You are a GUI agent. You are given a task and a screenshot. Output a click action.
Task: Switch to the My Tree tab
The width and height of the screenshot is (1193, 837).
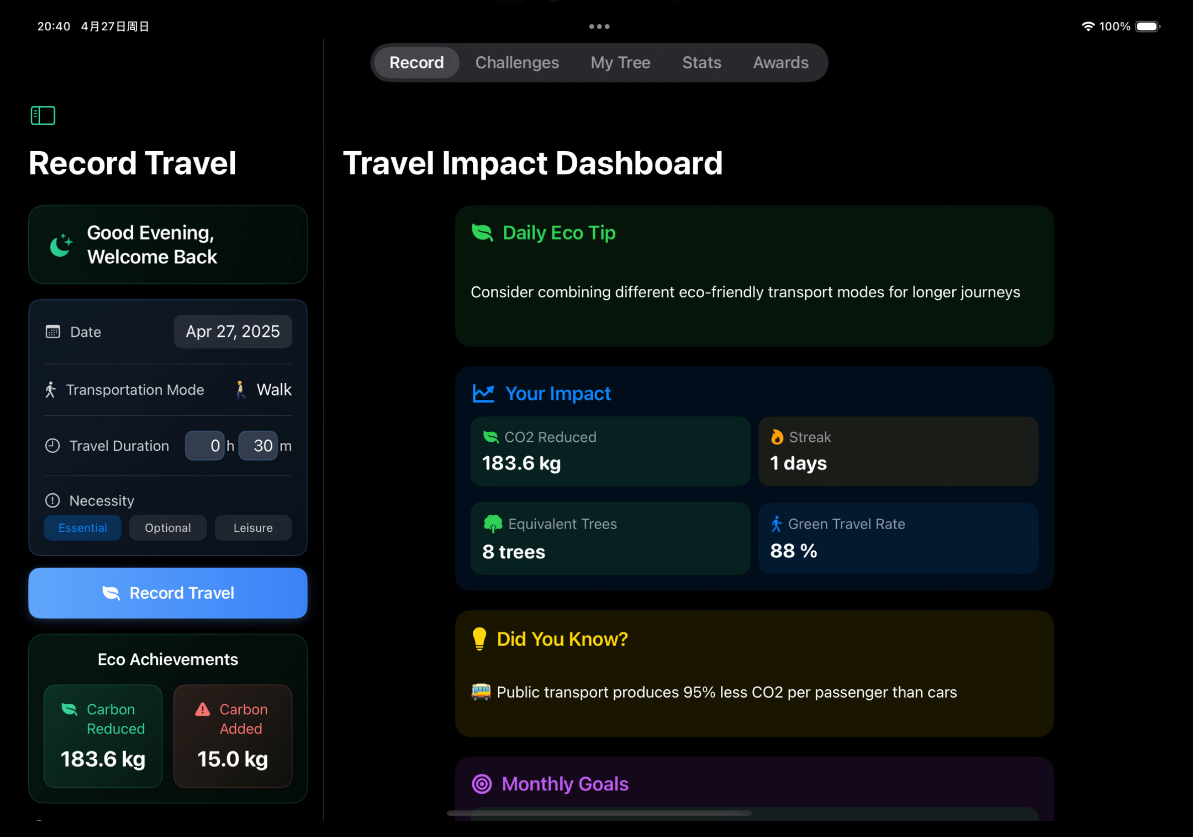[621, 62]
